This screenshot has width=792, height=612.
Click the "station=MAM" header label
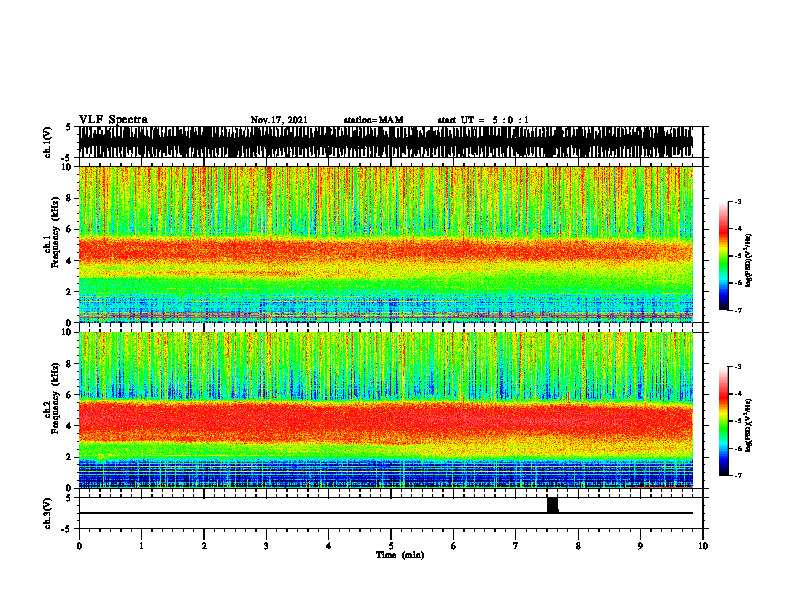click(x=373, y=120)
